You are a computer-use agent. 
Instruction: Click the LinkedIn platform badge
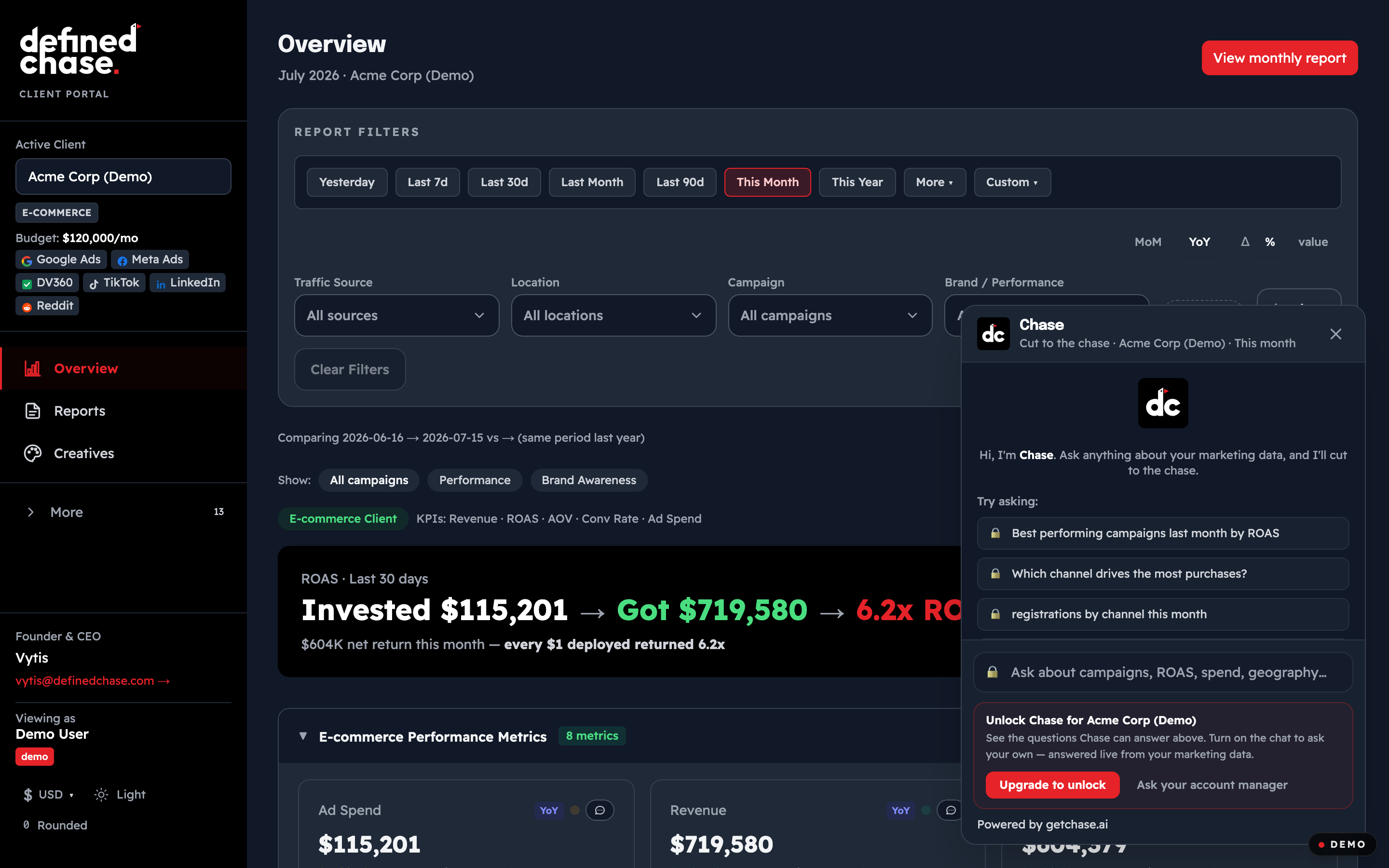pyautogui.click(x=188, y=283)
